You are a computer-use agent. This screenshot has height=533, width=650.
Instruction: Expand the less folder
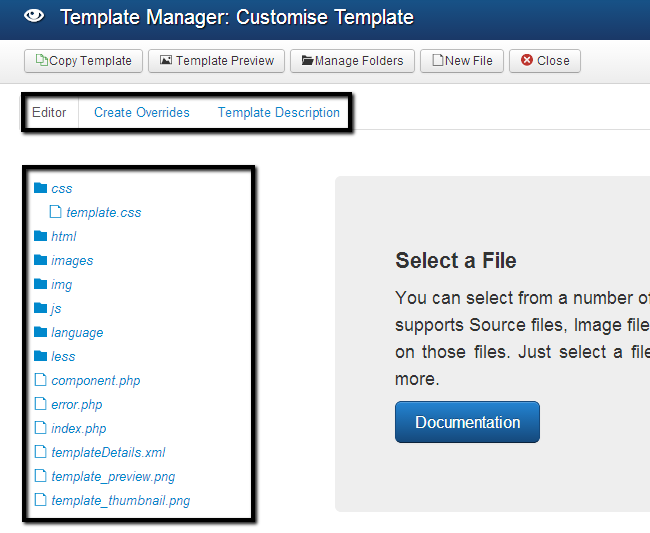(63, 356)
